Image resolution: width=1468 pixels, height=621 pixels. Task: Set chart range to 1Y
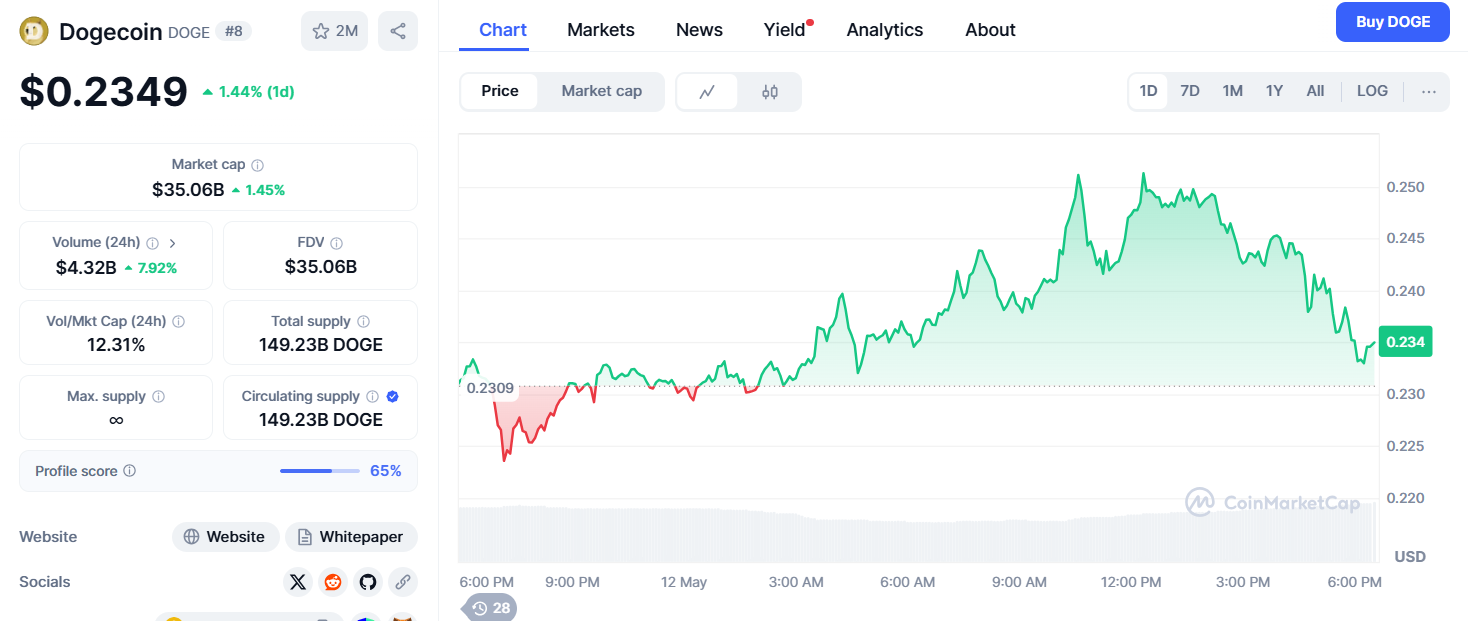(1274, 91)
